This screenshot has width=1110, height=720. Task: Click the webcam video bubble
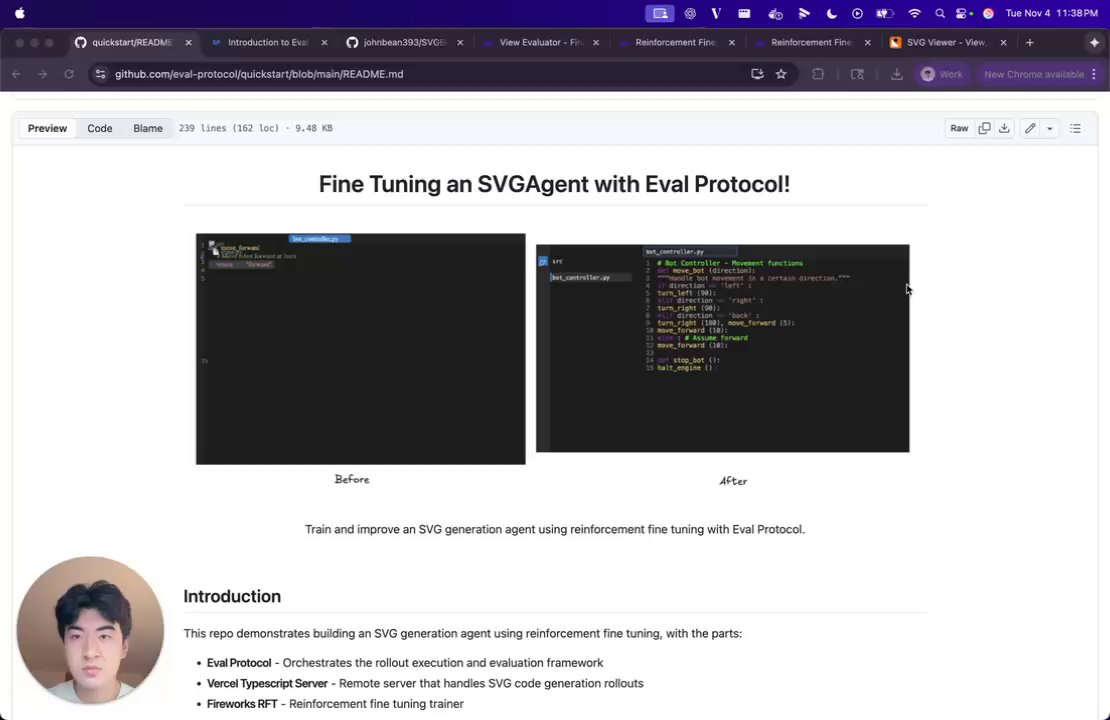[x=91, y=630]
